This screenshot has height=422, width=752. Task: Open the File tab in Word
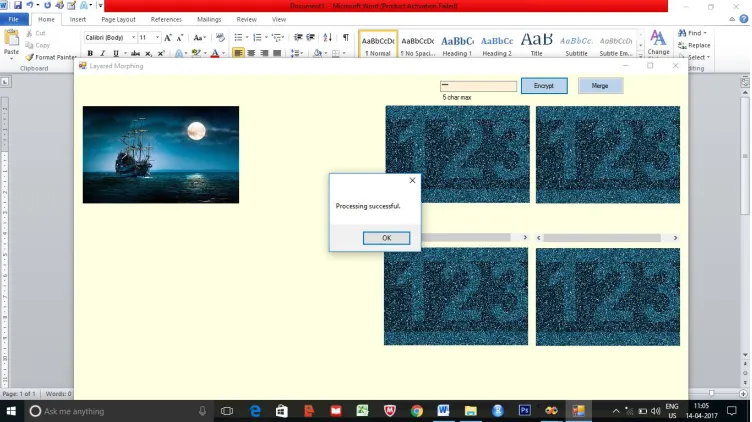click(13, 19)
